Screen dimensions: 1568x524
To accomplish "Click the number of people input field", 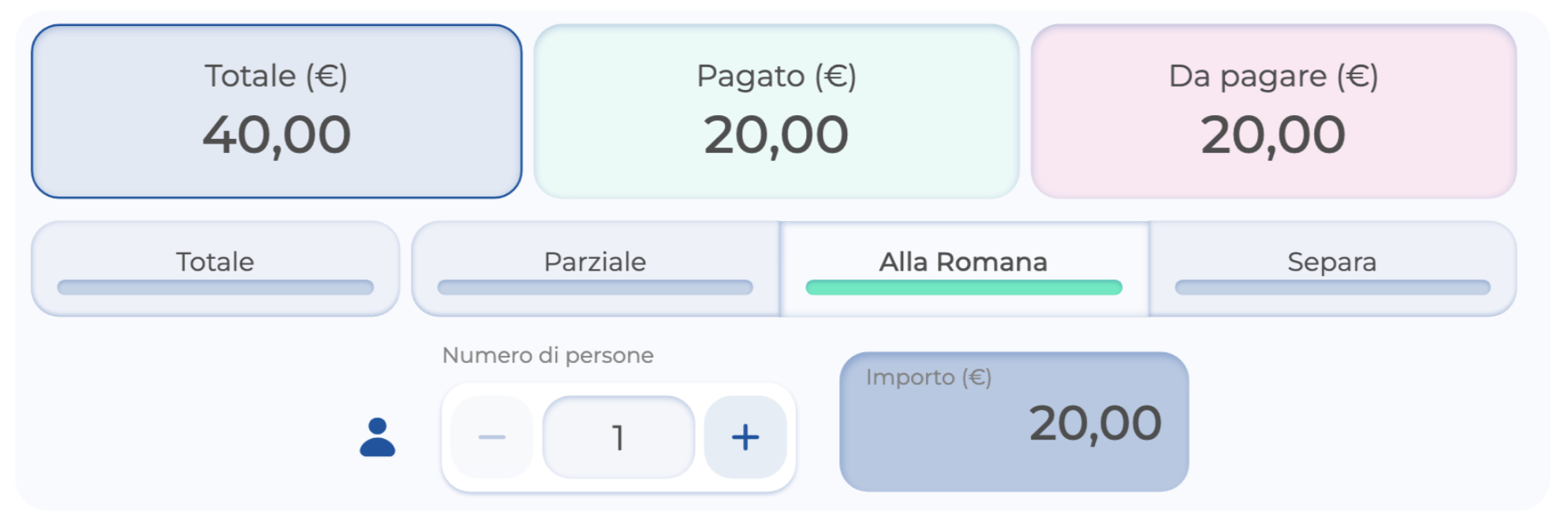I will click(x=618, y=437).
